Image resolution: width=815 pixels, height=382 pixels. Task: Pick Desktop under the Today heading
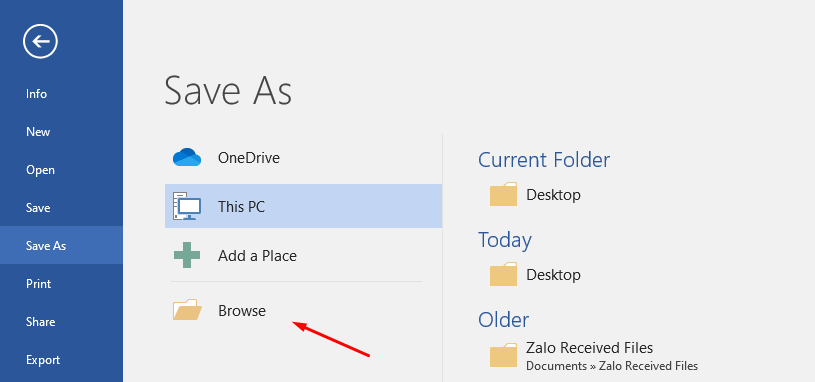point(553,274)
